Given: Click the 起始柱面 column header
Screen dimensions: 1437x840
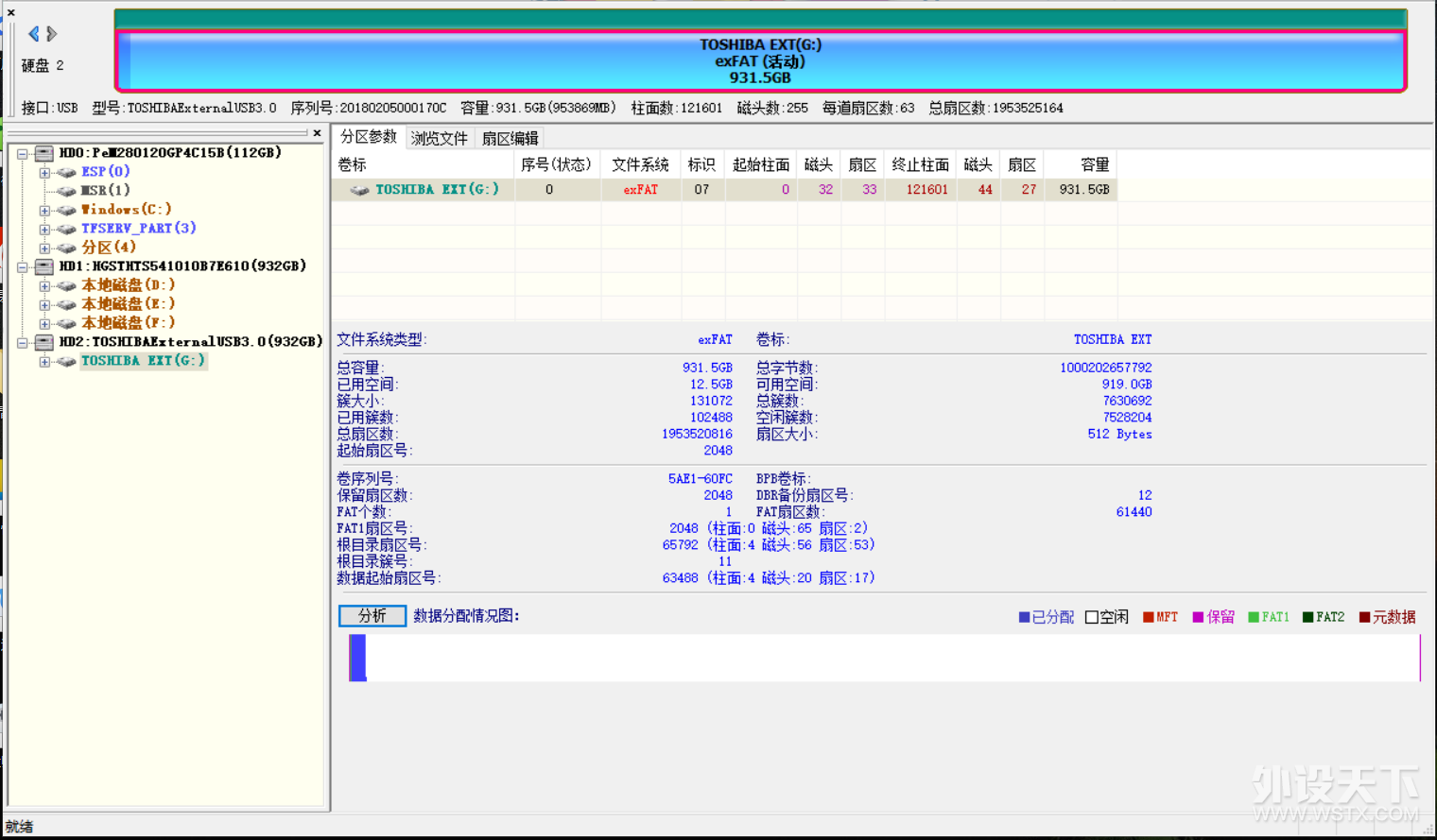Looking at the screenshot, I should (760, 164).
